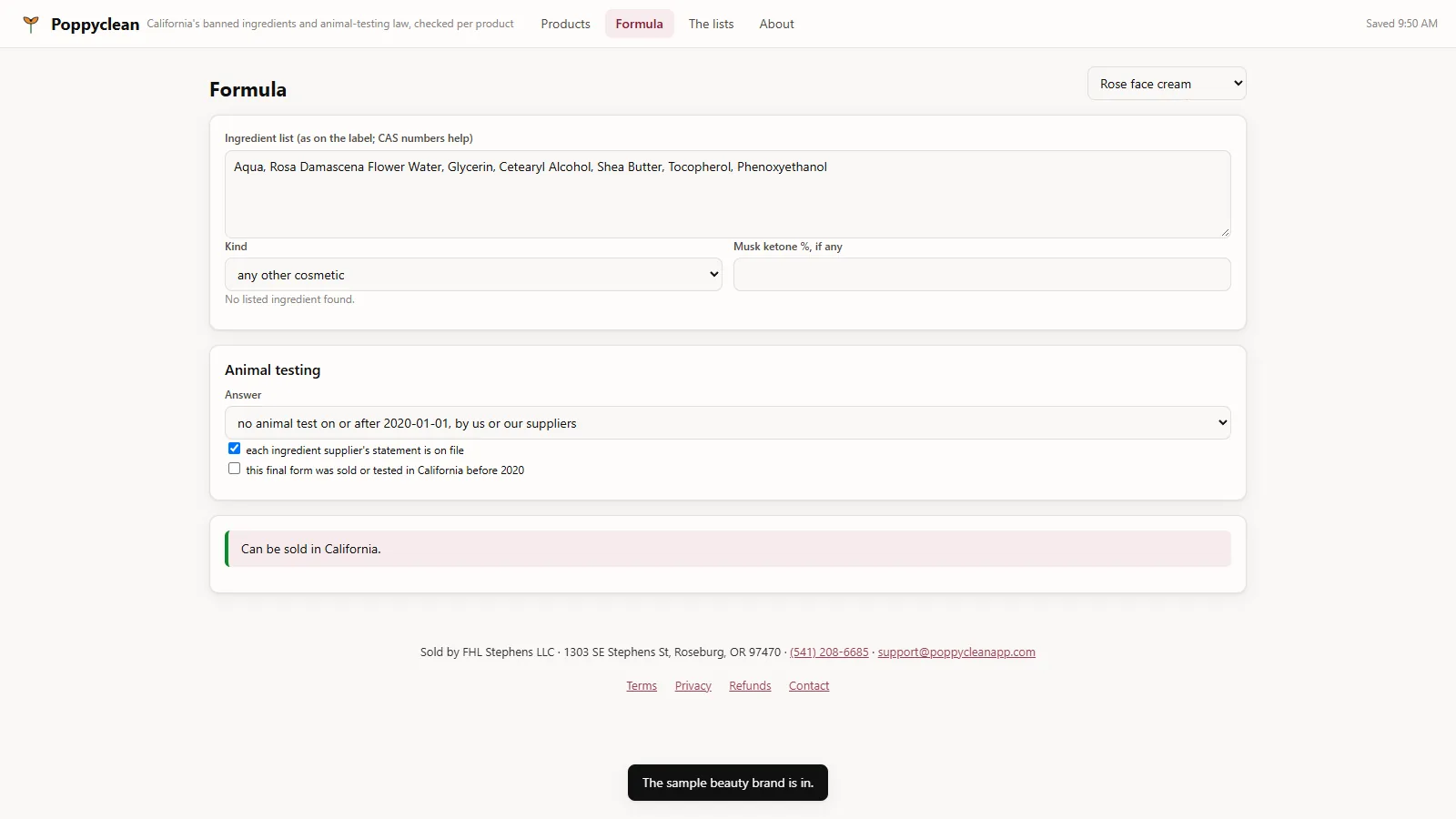Focus the Musk ketone % field
1456x819 pixels.
[982, 275]
